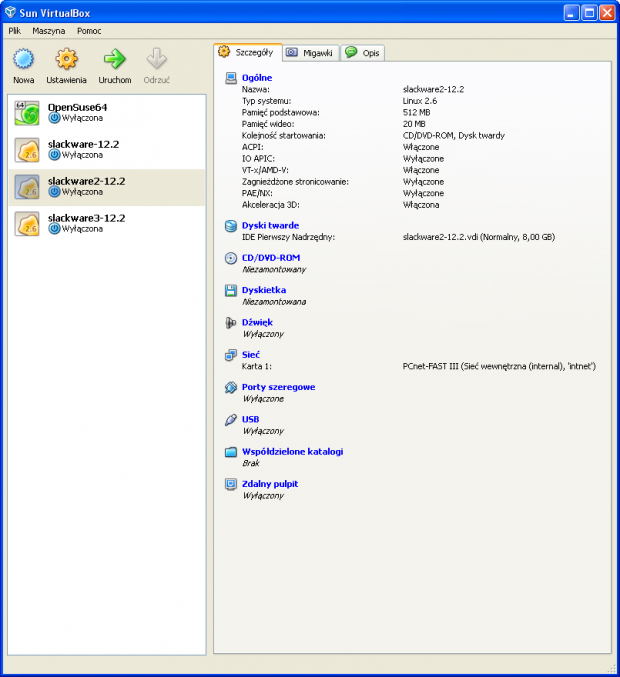
Task: Switch to the Migawki tab
Action: click(x=310, y=53)
